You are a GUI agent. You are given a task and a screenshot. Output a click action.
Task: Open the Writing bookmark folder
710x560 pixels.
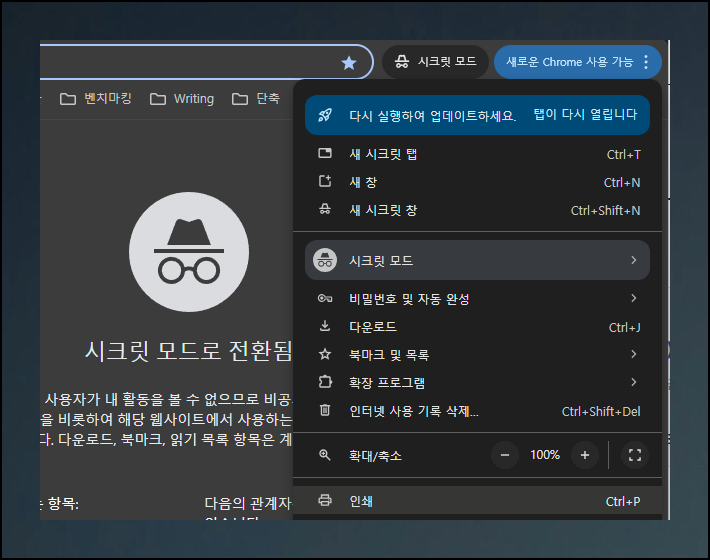point(182,98)
